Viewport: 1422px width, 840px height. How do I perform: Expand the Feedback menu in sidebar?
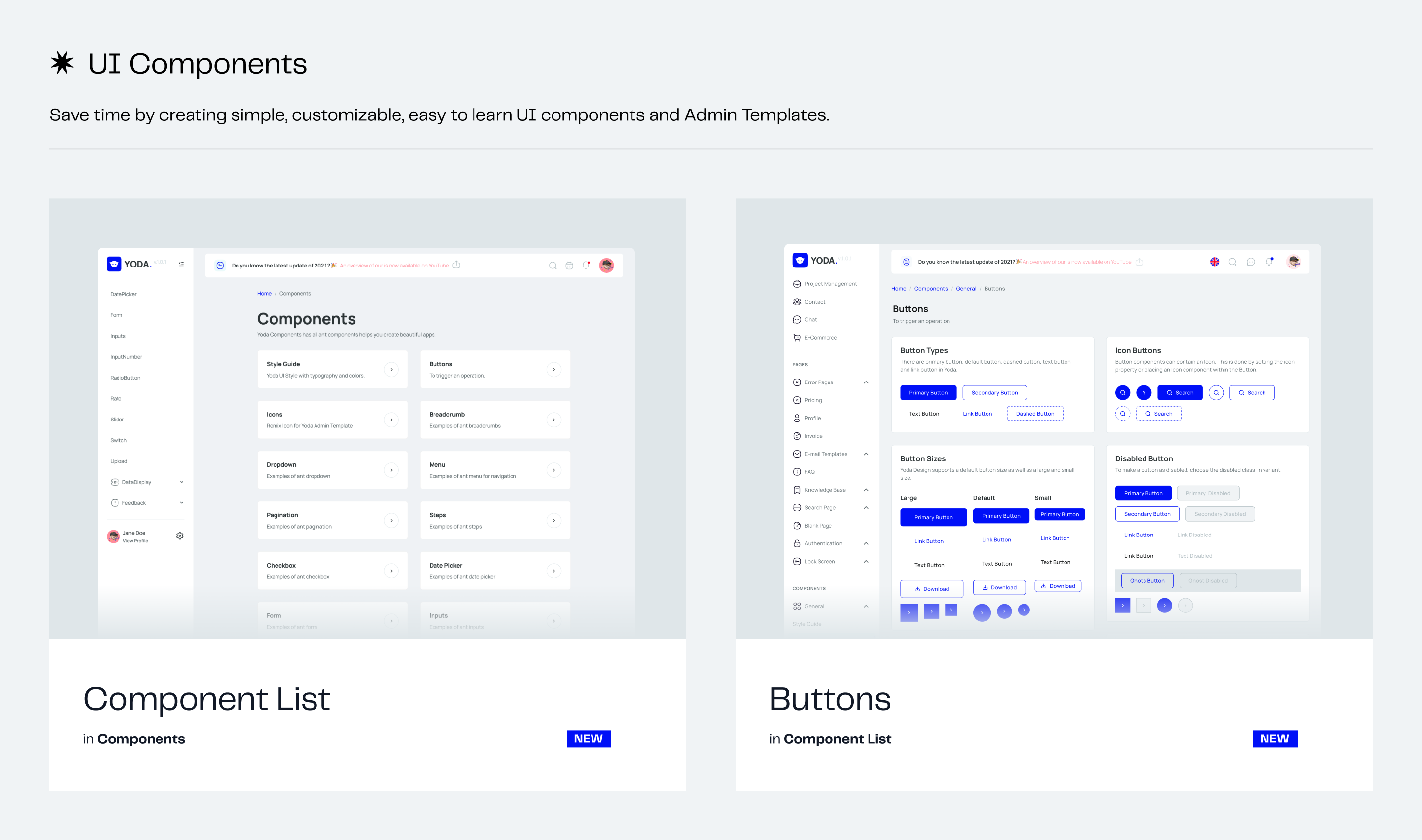click(147, 503)
